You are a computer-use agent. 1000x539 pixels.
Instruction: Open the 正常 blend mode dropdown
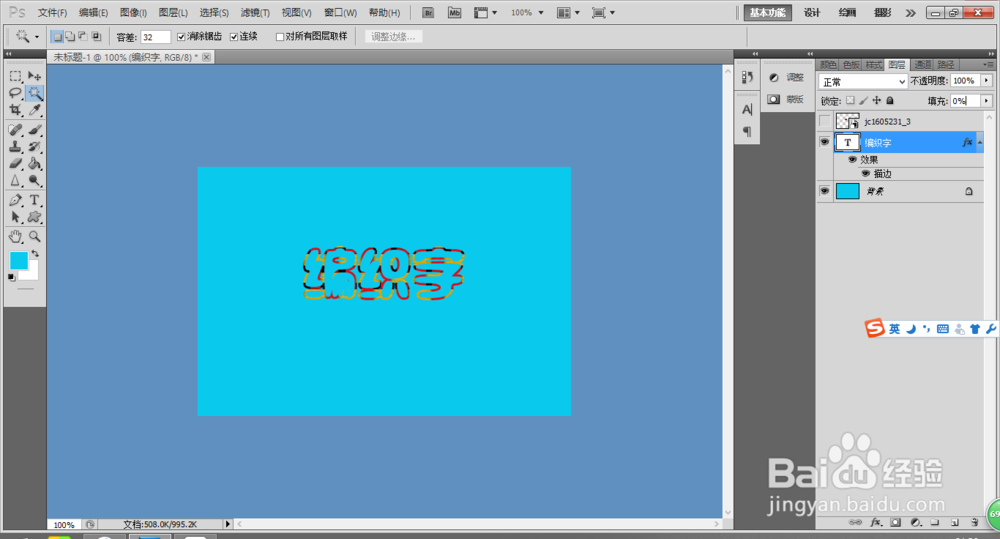click(863, 82)
